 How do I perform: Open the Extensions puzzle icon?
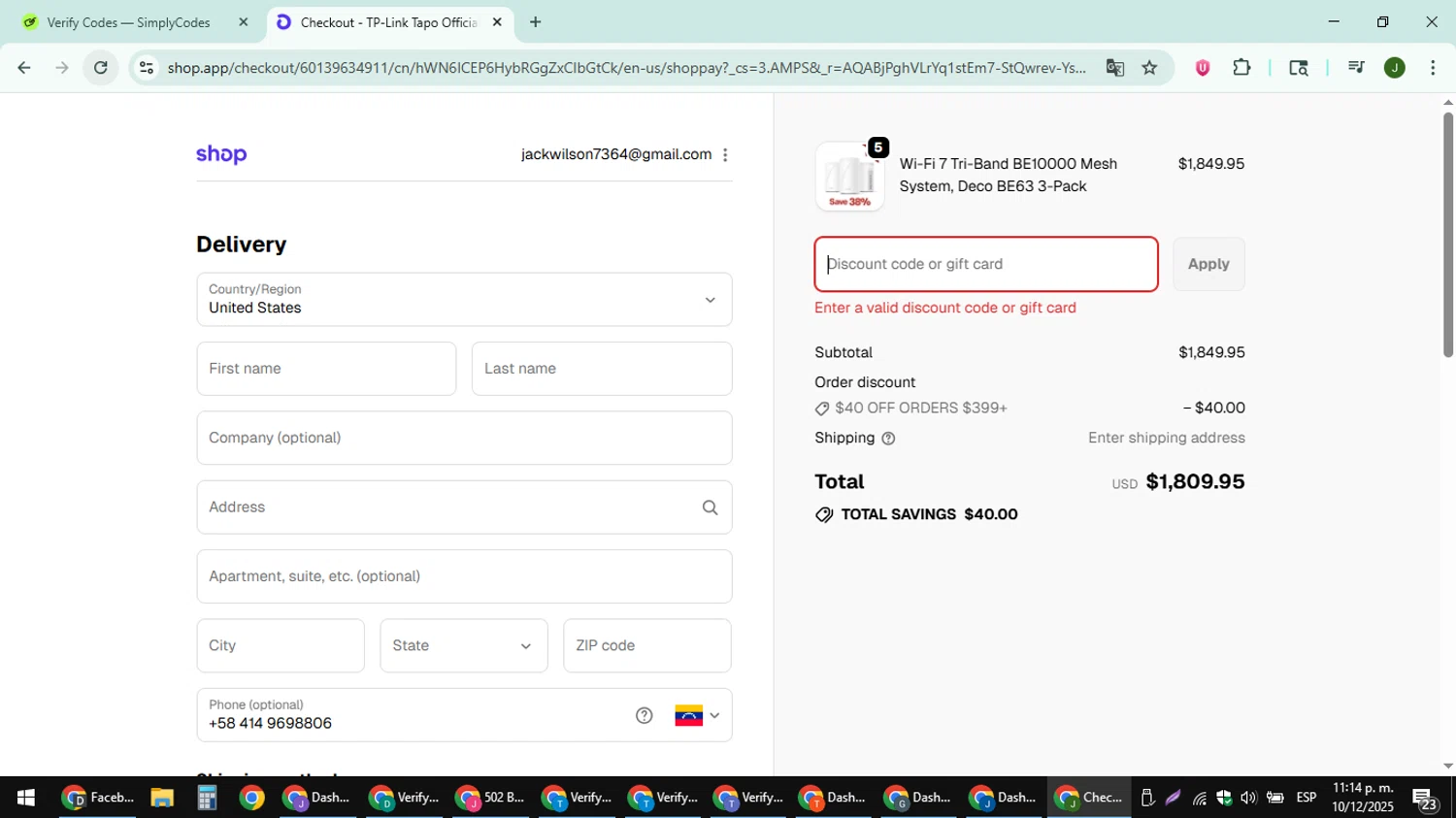(x=1241, y=68)
